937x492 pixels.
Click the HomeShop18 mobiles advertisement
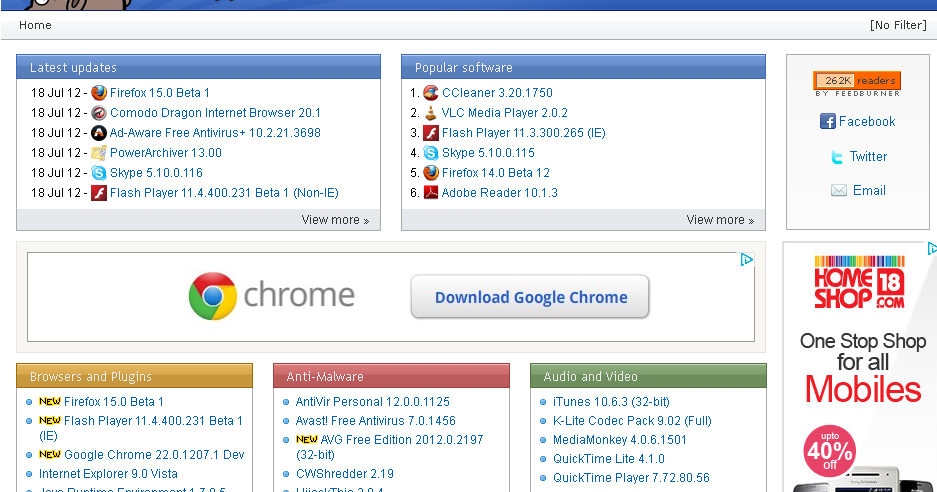click(x=859, y=367)
